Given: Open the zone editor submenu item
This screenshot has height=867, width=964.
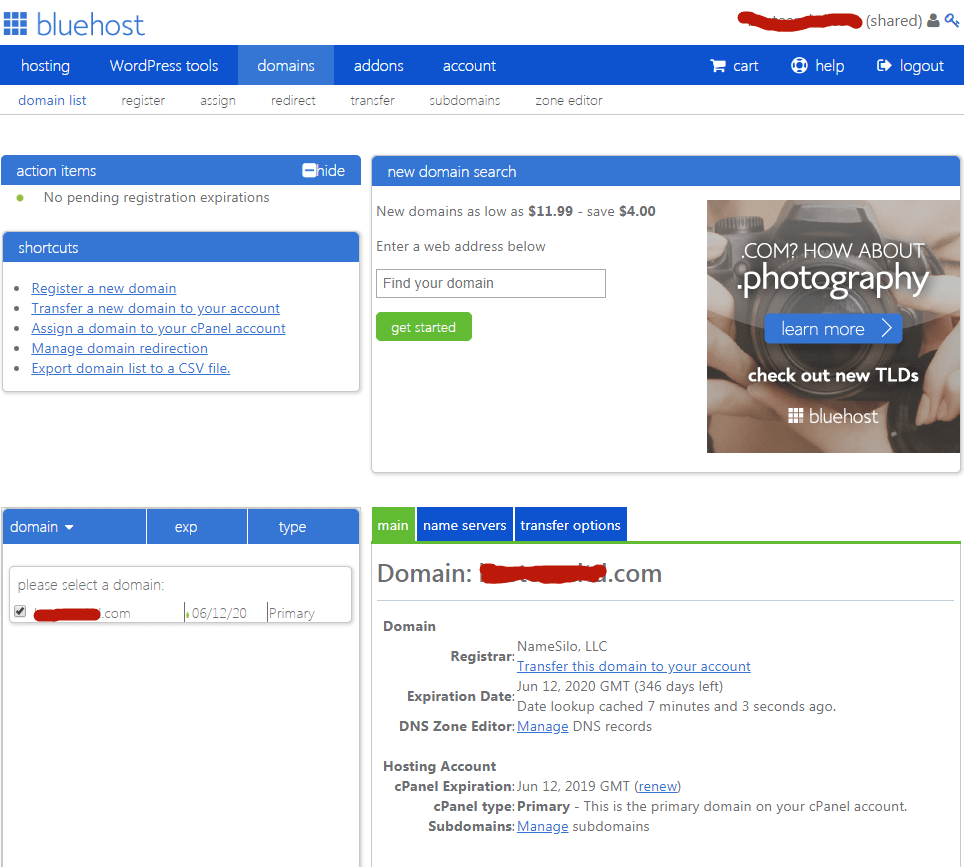Looking at the screenshot, I should pos(569,100).
